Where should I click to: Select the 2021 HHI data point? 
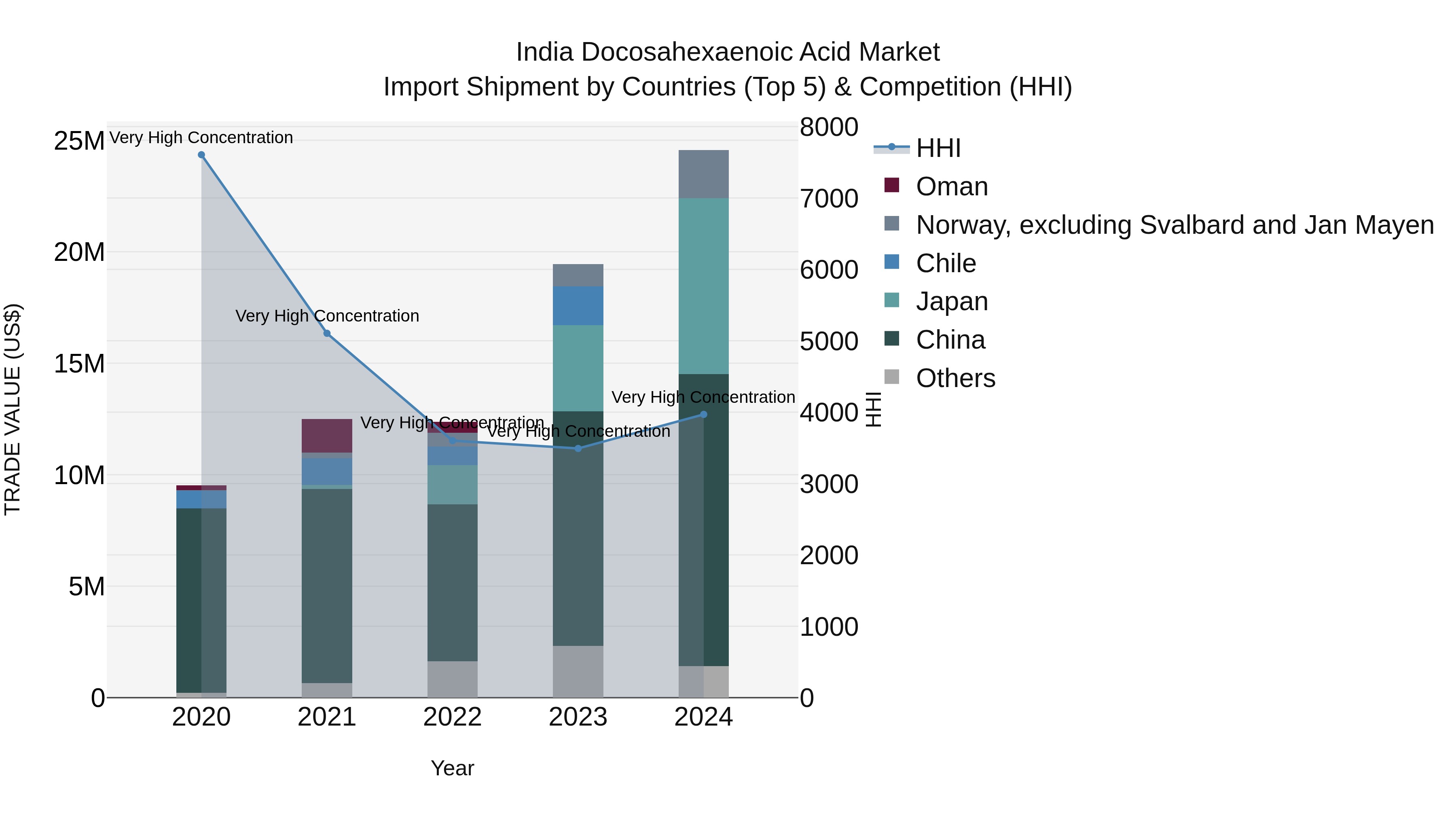pyautogui.click(x=327, y=334)
